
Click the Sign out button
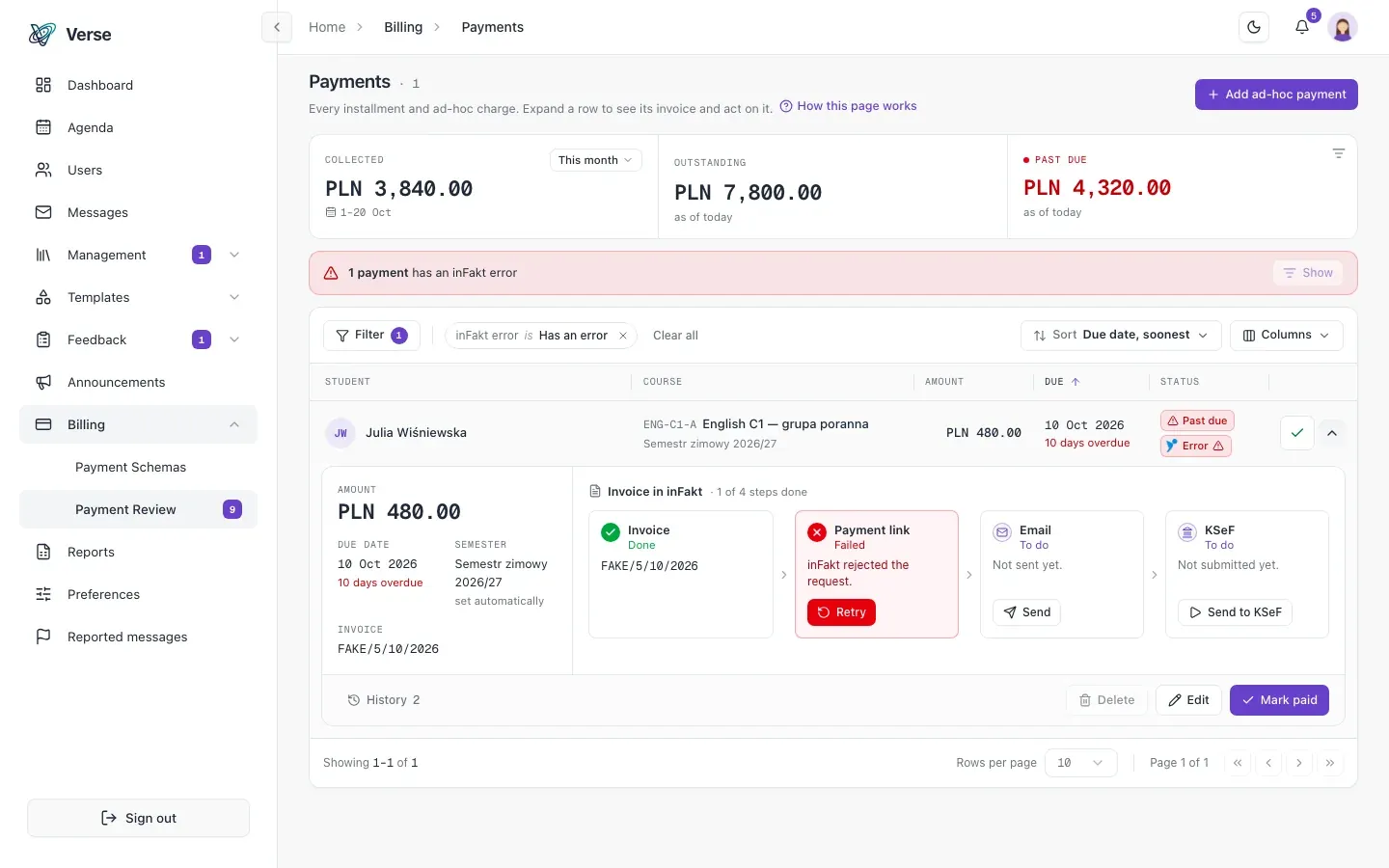[138, 818]
